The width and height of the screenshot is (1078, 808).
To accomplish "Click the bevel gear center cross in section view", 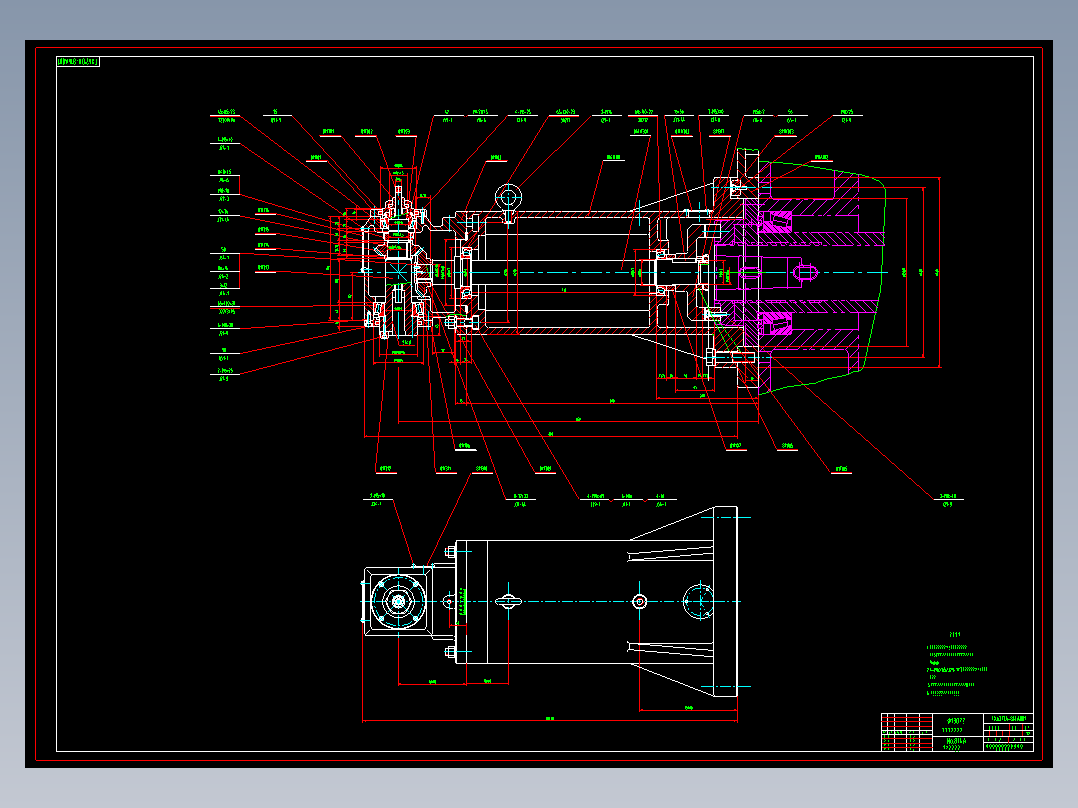I will click(398, 272).
